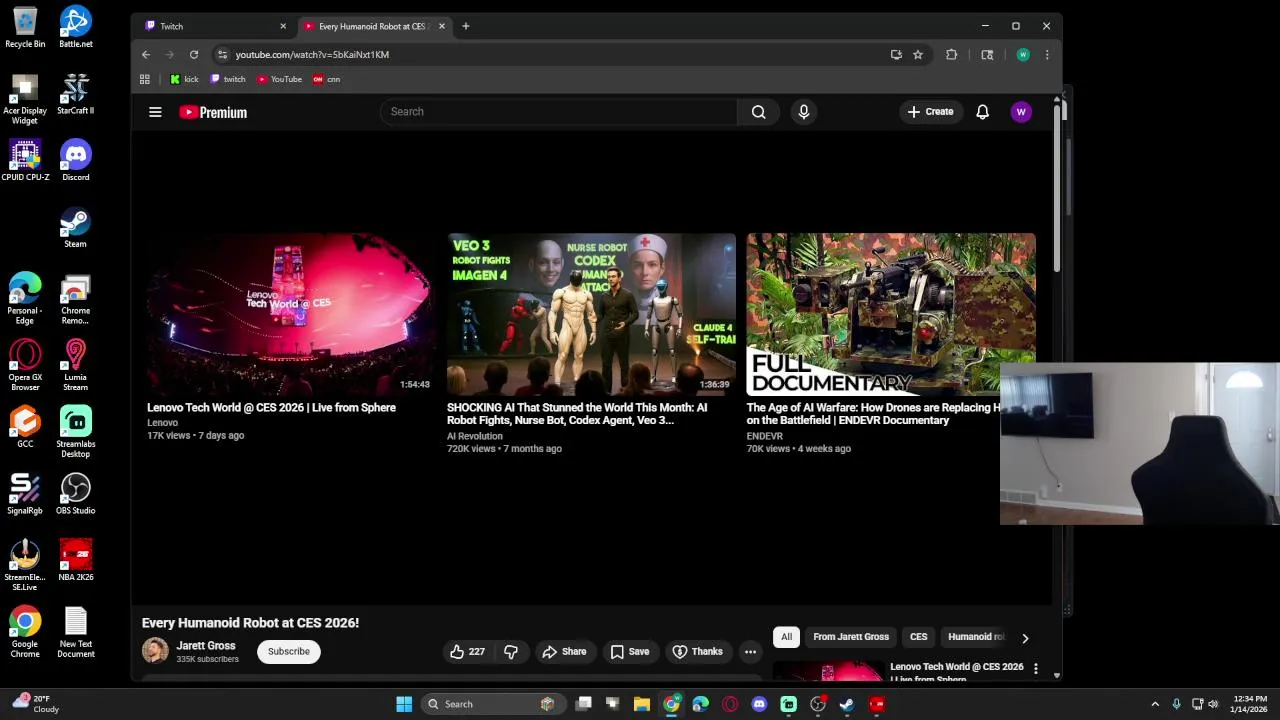
Task: Select the CES filter chip
Action: (918, 637)
